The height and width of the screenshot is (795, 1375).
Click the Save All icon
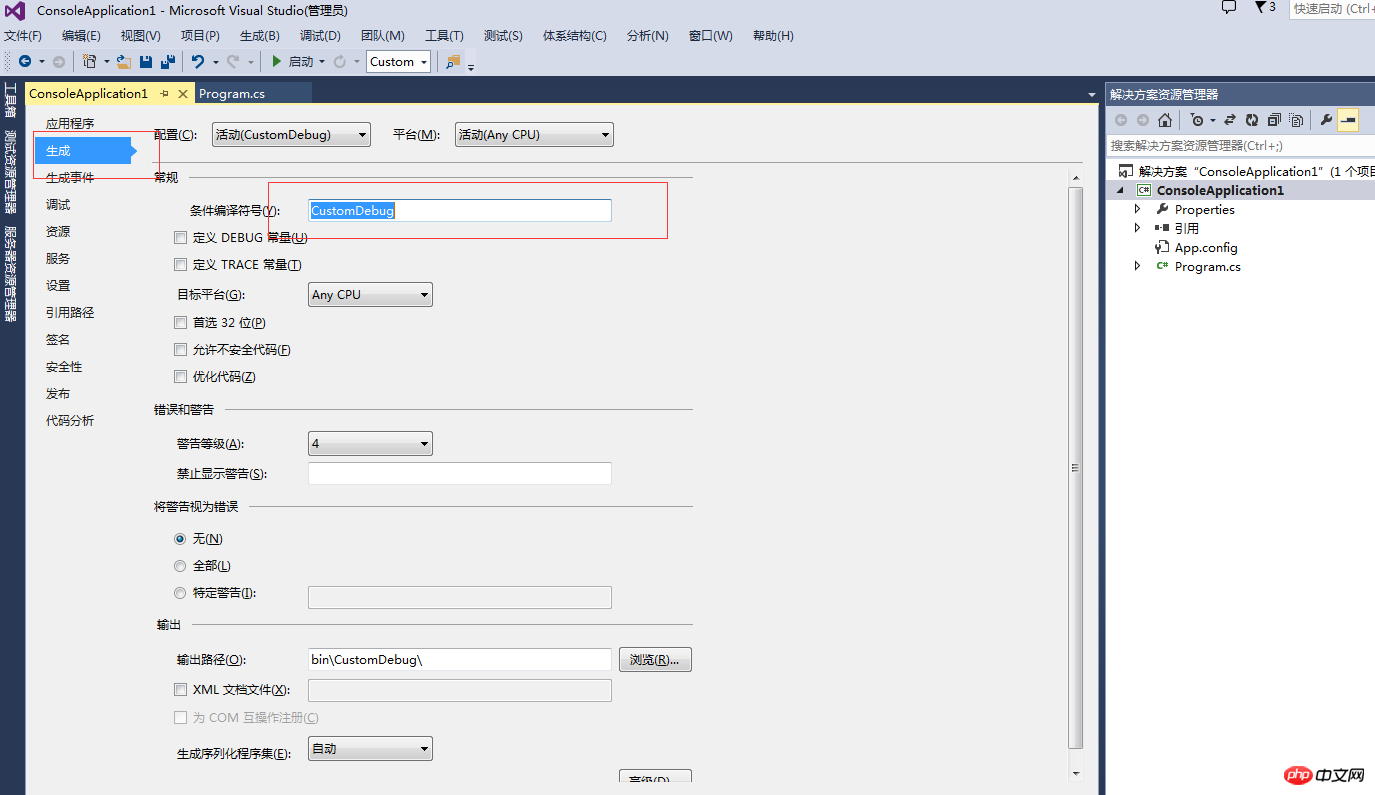[167, 62]
